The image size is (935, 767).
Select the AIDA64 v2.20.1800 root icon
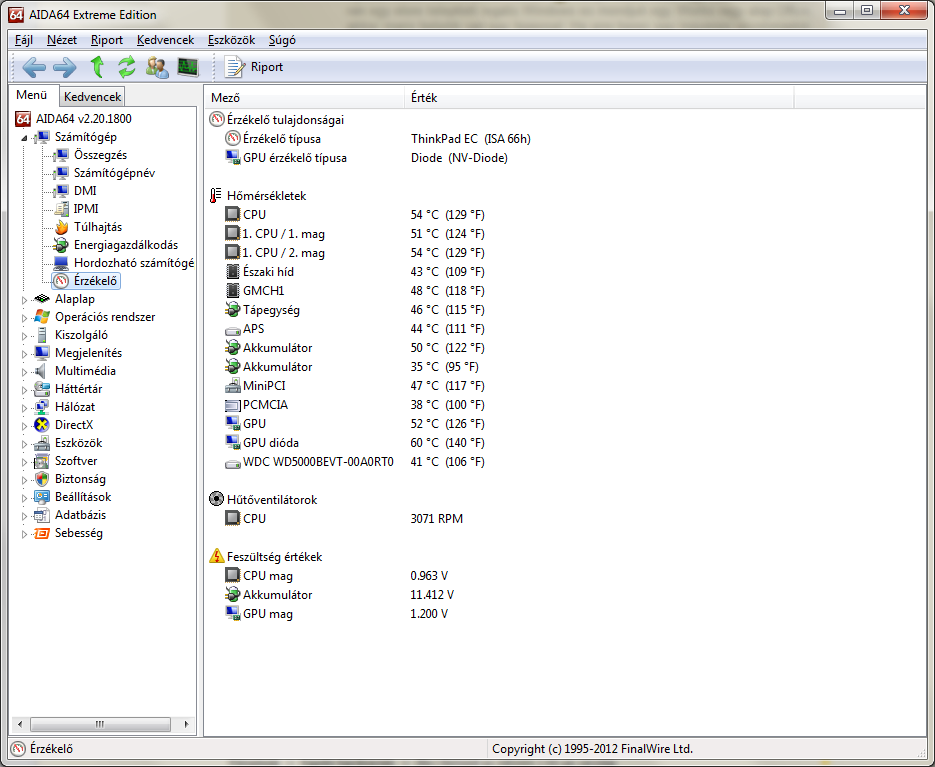[23, 119]
